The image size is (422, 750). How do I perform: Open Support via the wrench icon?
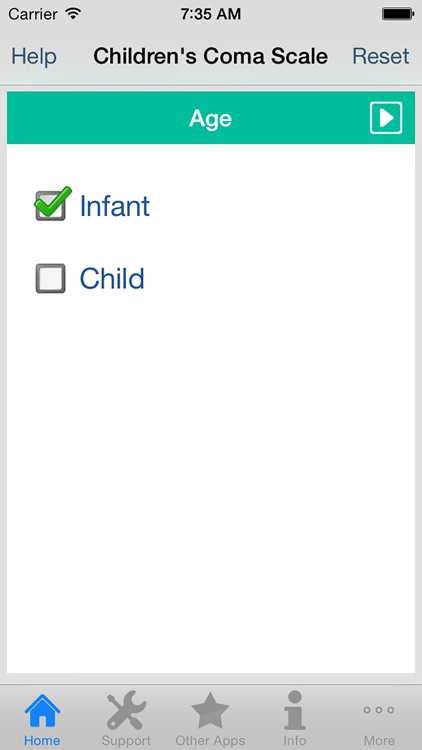(x=126, y=709)
